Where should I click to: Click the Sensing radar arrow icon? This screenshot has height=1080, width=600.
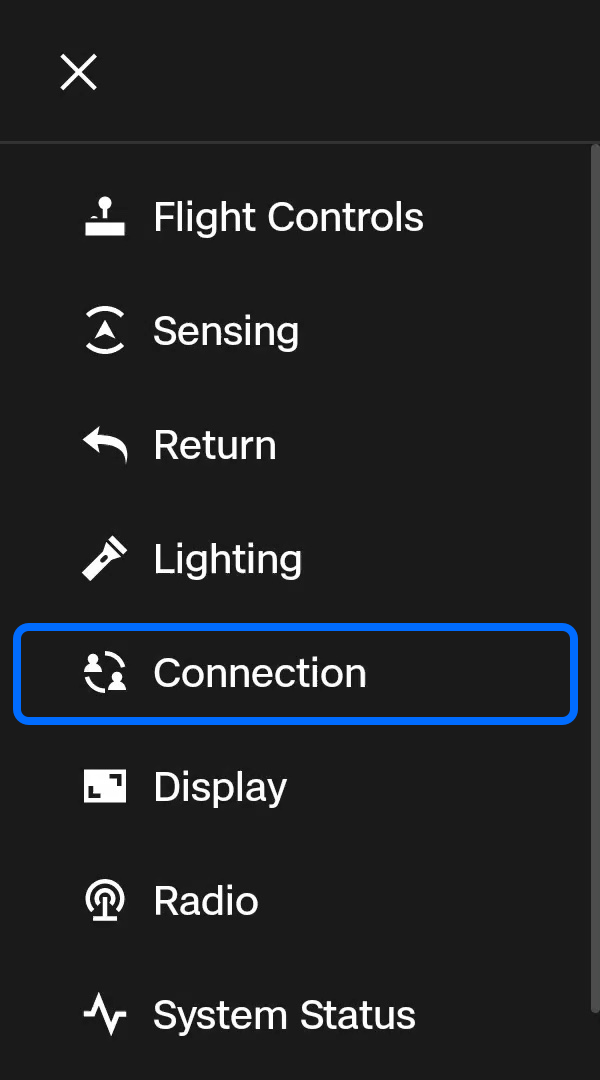[104, 331]
